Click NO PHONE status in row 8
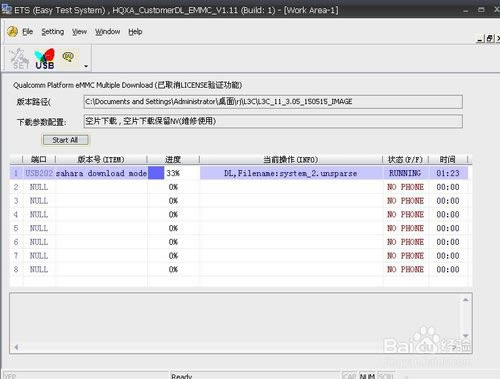 coord(405,269)
